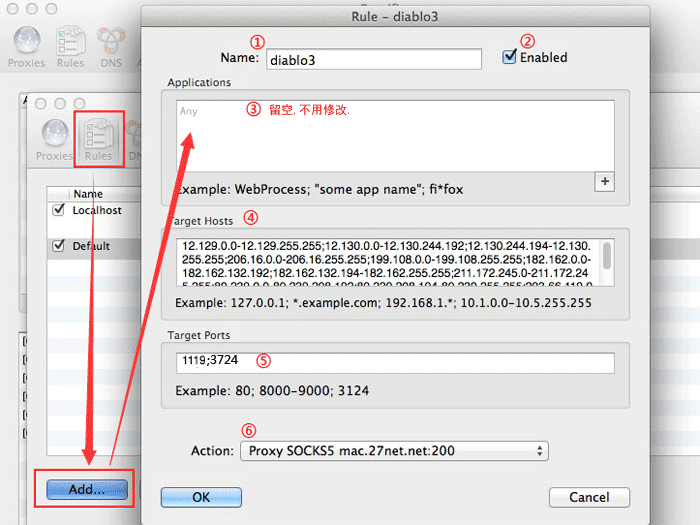700x525 pixels.
Task: Open DNS settings in the back window toolbar
Action: coord(111,45)
